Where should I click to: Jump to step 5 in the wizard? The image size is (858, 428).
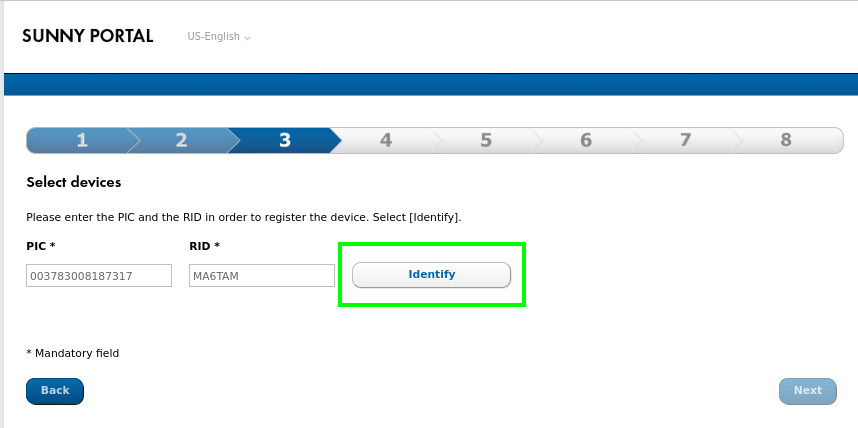[486, 141]
